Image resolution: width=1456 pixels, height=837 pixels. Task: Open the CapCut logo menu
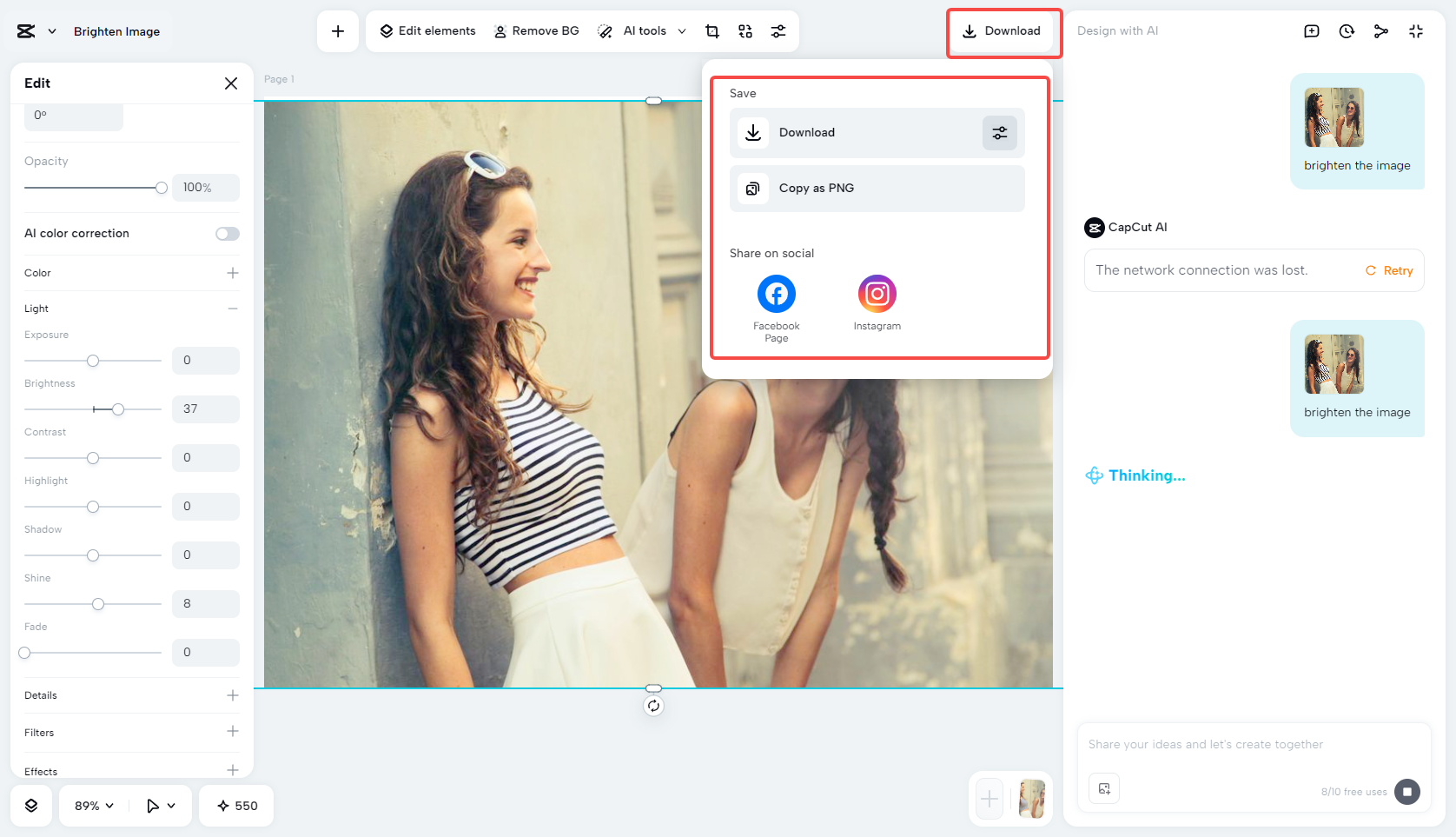pyautogui.click(x=26, y=31)
